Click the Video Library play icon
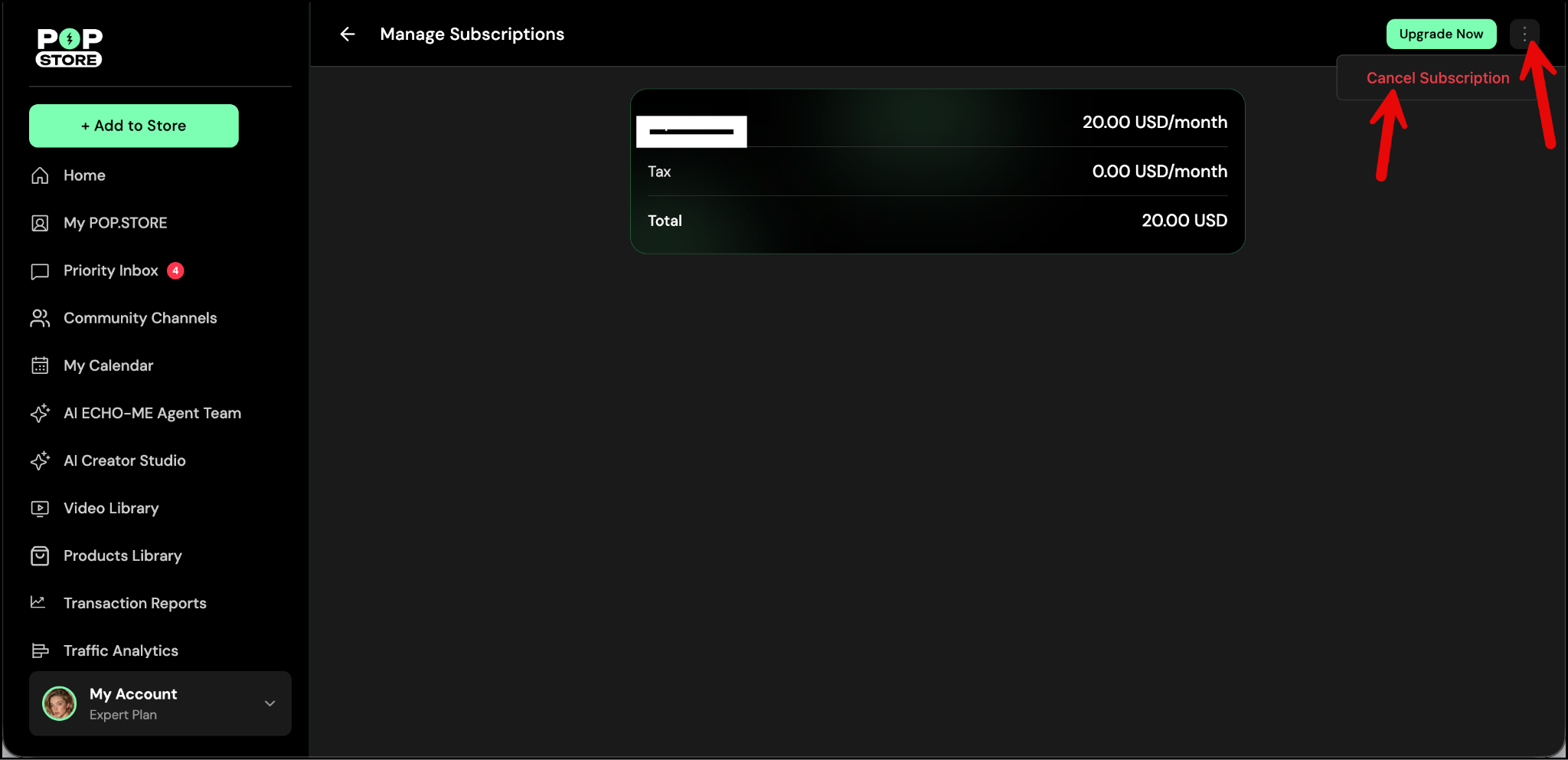 tap(40, 508)
